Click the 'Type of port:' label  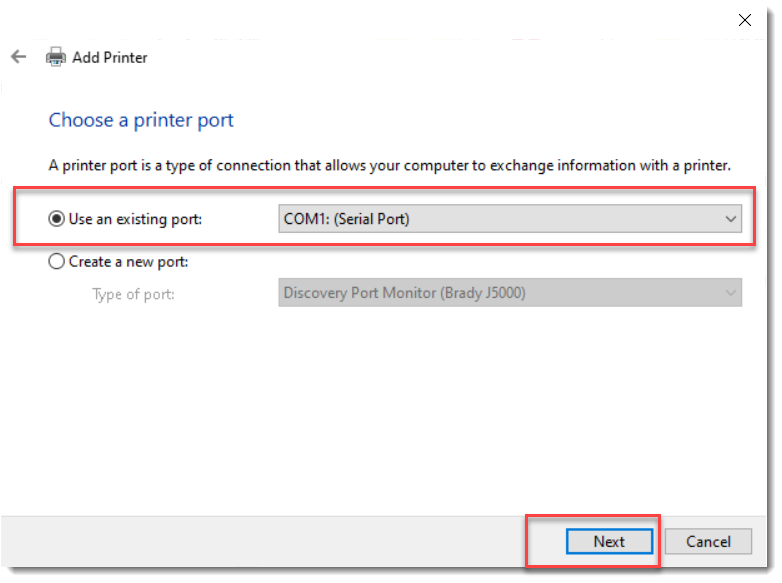click(x=133, y=294)
